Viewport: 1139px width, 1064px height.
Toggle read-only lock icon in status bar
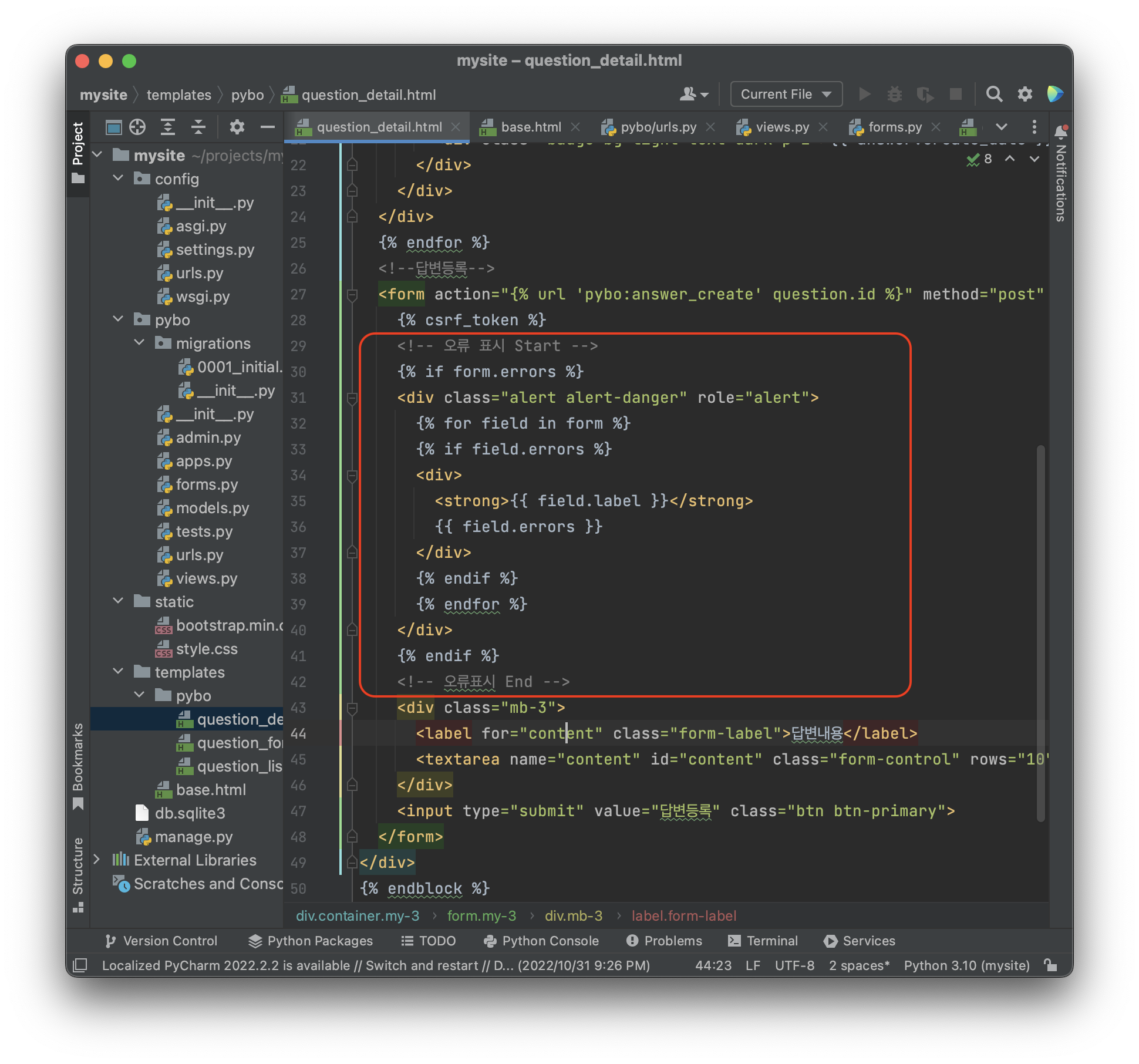point(1050,965)
